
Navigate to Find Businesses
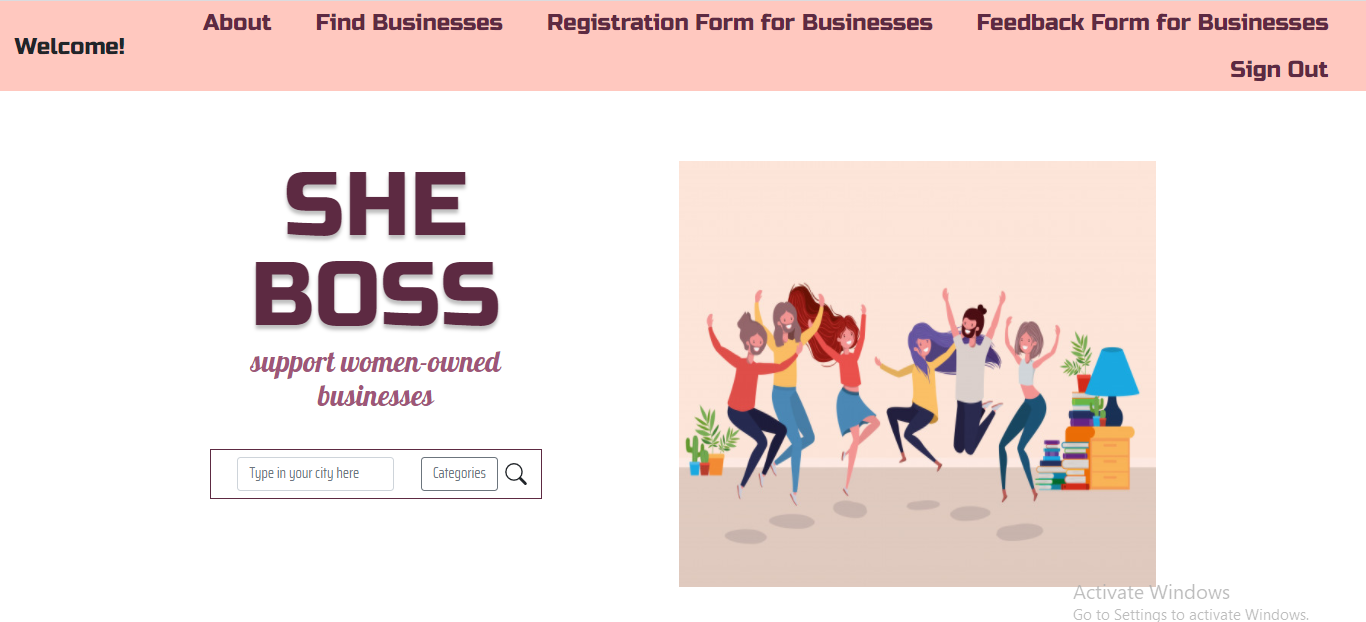tap(409, 22)
